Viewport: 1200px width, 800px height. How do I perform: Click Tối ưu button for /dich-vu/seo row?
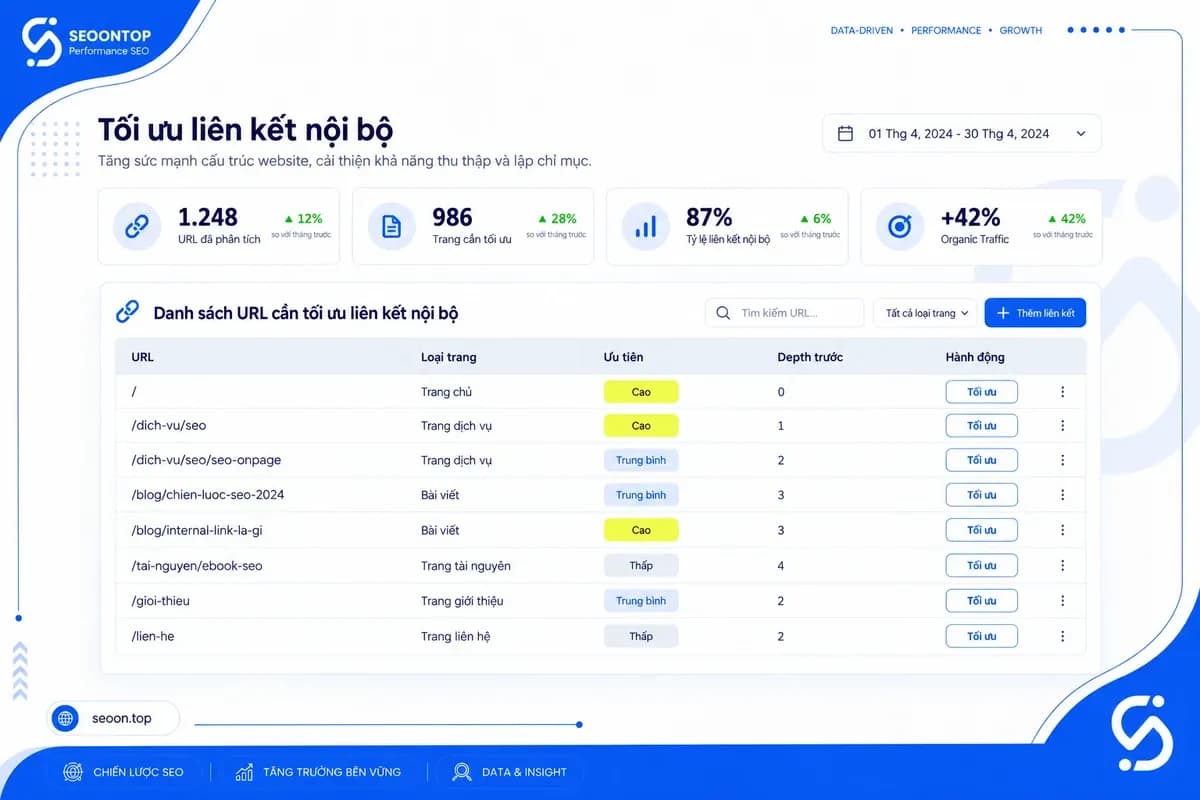(982, 426)
